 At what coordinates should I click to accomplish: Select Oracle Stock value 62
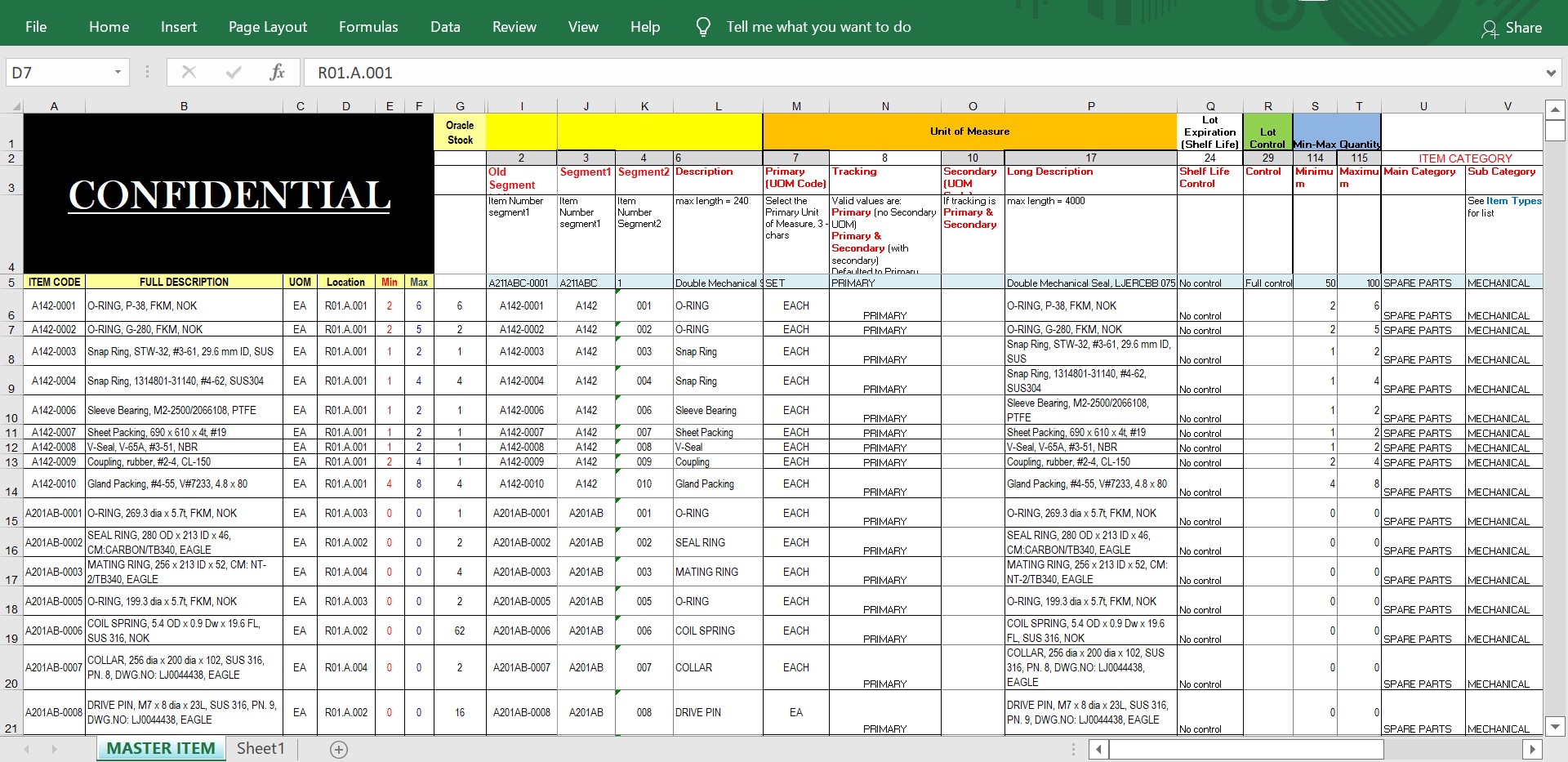(460, 631)
